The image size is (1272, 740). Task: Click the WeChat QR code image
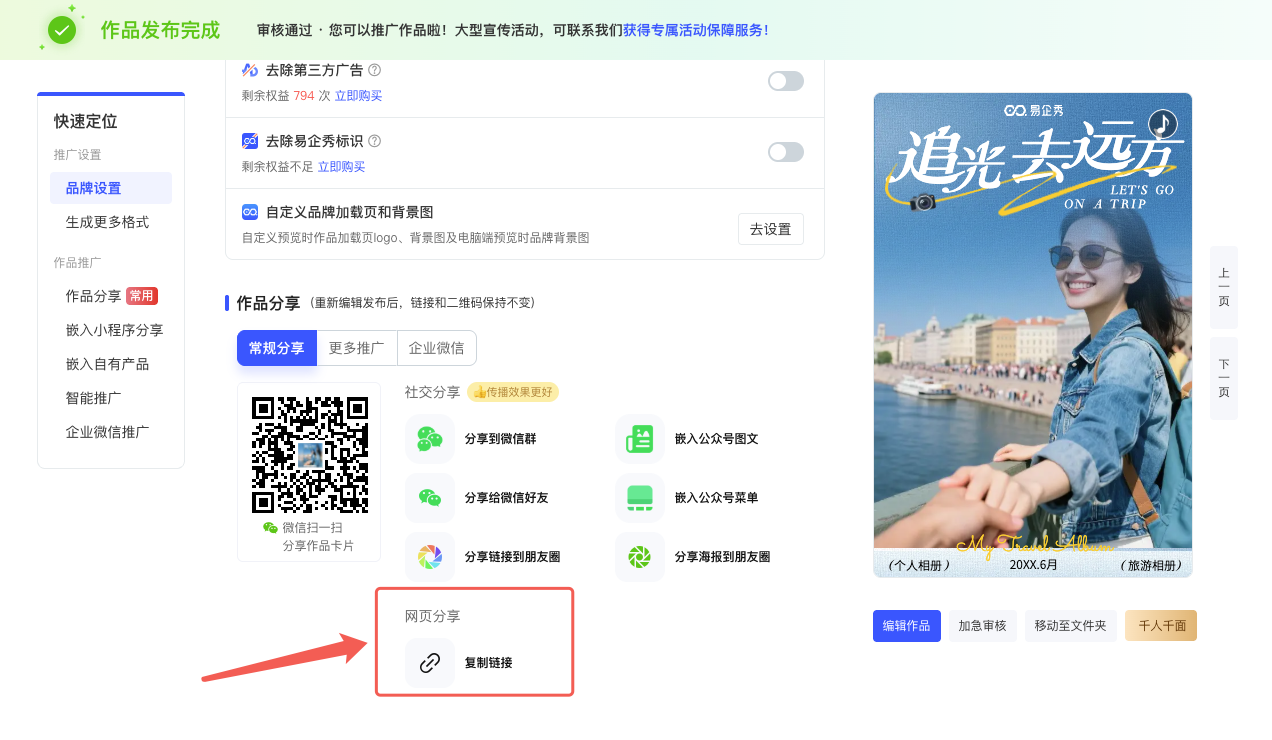tap(309, 453)
